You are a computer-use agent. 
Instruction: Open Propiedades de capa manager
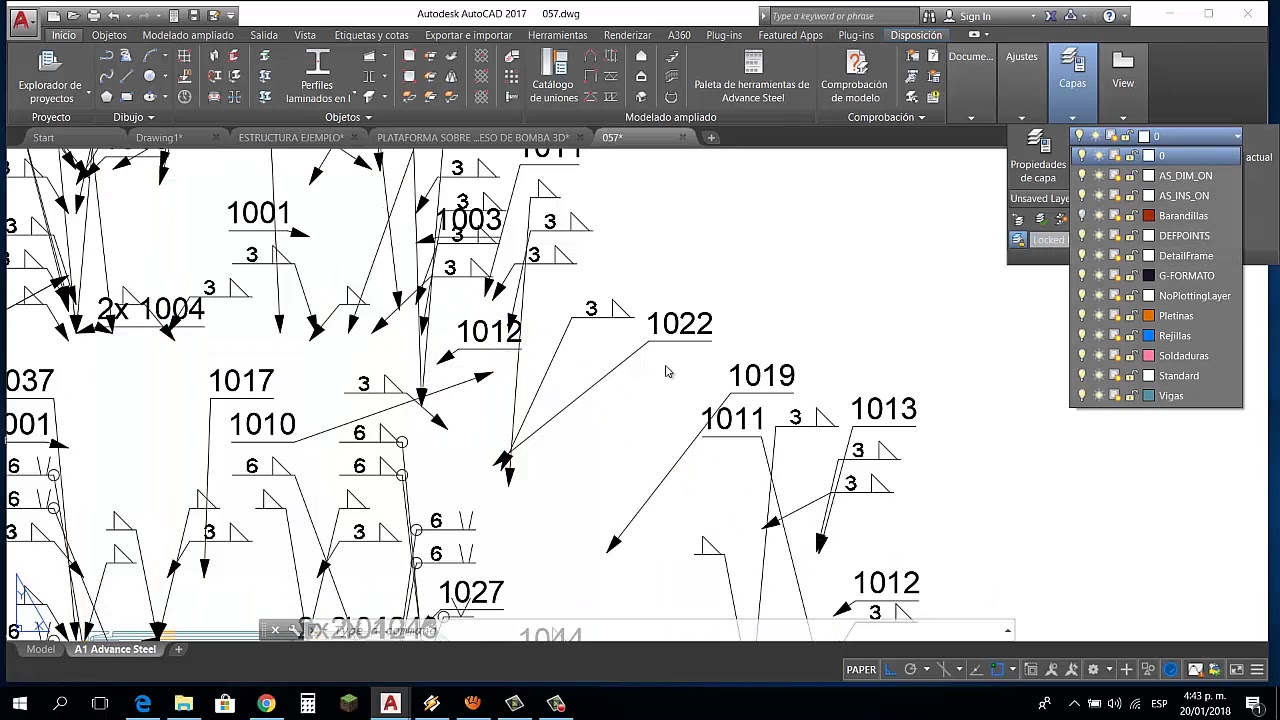tap(1038, 158)
